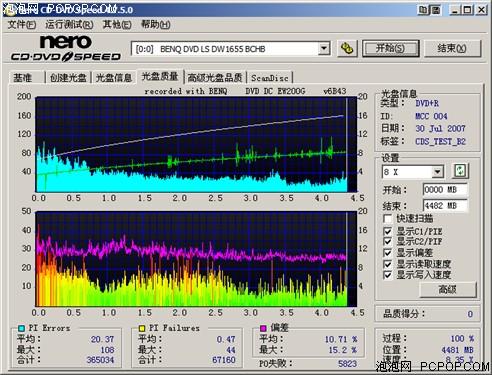This screenshot has height=375, width=492.
Task: Click the MCC 004 disc ID value
Action: click(431, 116)
